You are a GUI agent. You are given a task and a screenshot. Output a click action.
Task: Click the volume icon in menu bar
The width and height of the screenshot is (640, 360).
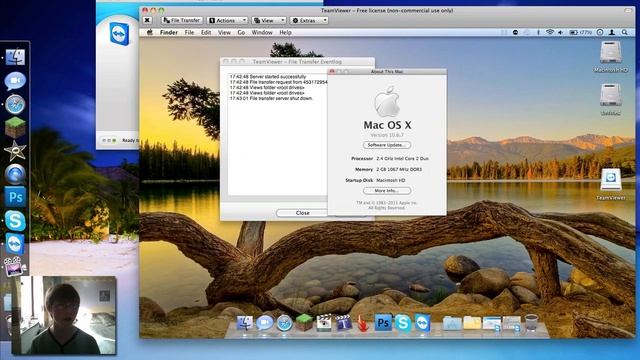tap(560, 32)
